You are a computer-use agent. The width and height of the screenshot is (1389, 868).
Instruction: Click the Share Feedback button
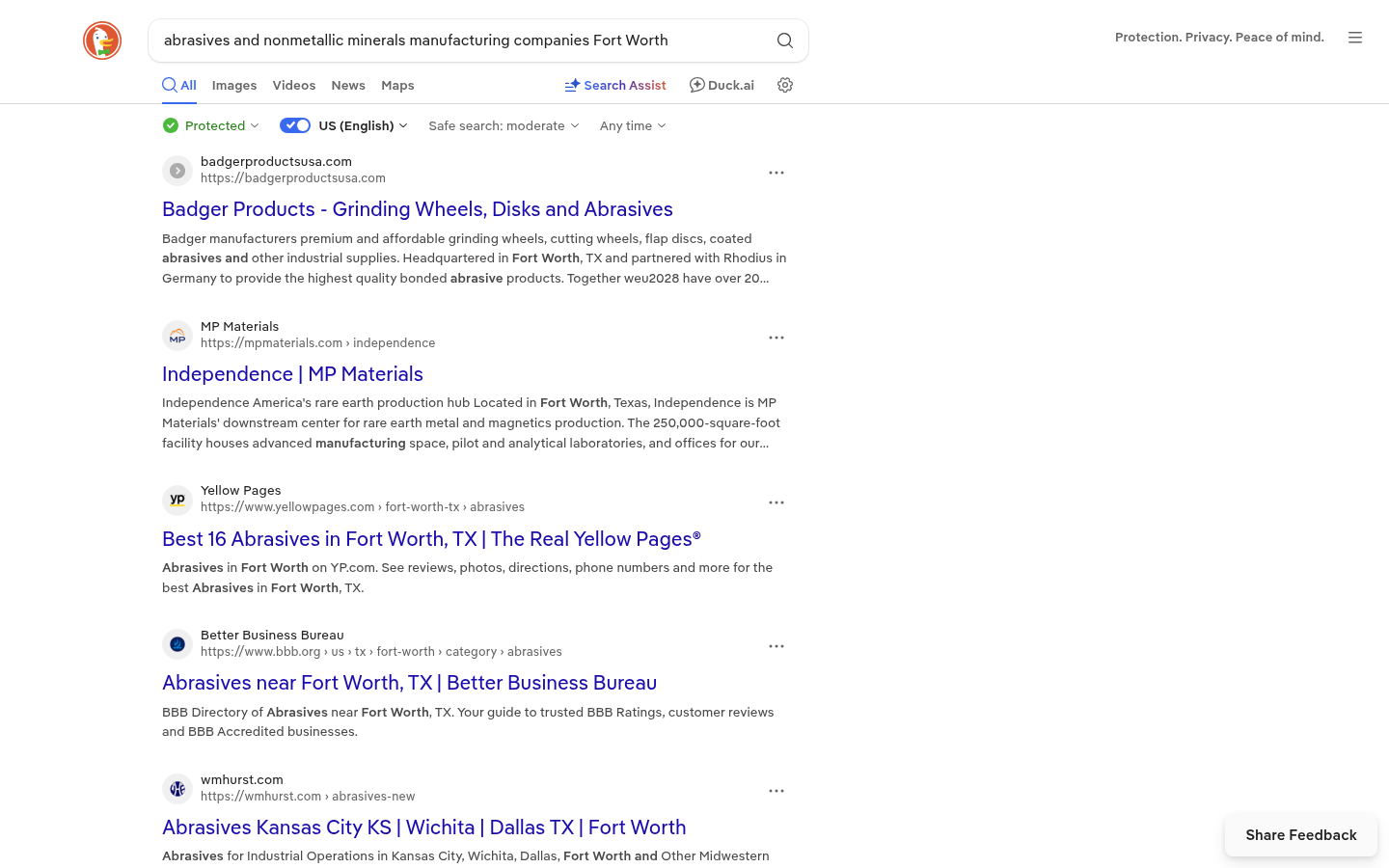coord(1301,835)
